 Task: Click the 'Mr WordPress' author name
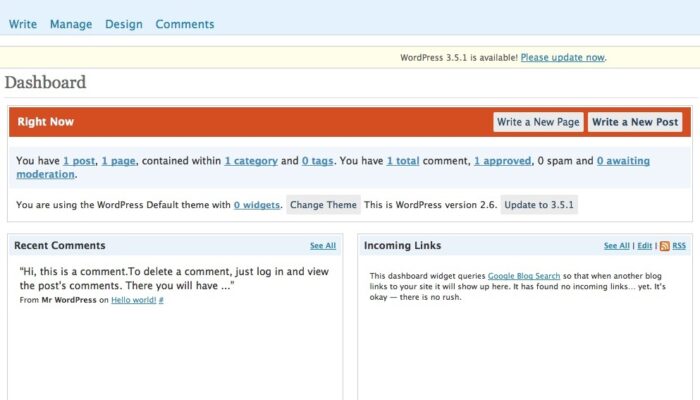pyautogui.click(x=69, y=300)
